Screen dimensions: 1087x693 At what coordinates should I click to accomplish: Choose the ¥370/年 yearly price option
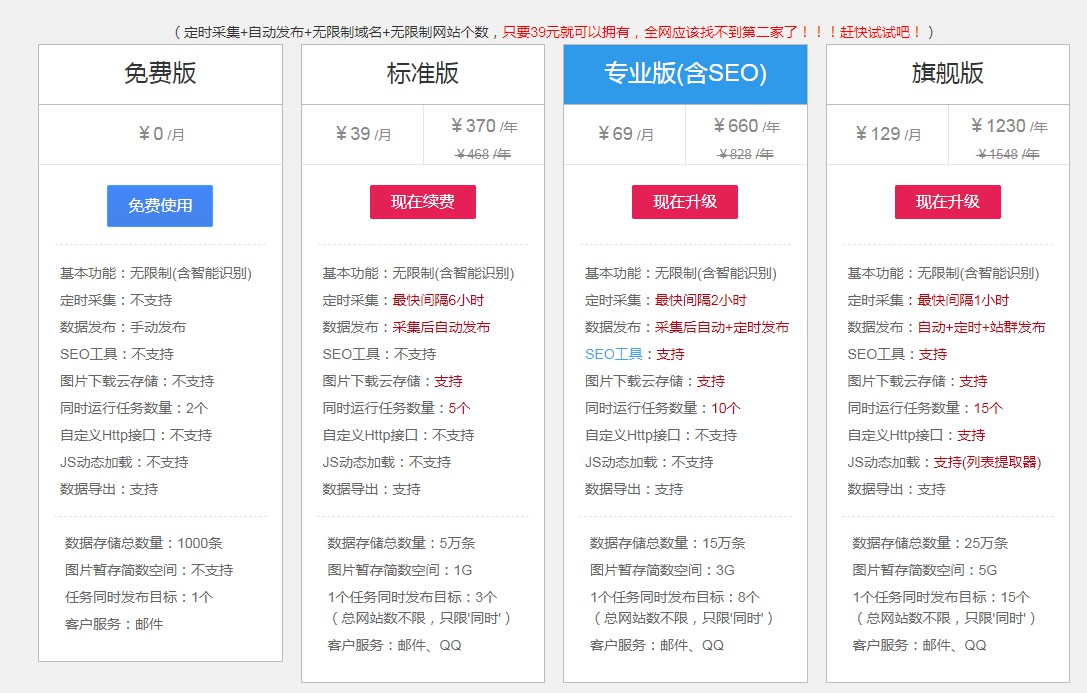click(484, 126)
